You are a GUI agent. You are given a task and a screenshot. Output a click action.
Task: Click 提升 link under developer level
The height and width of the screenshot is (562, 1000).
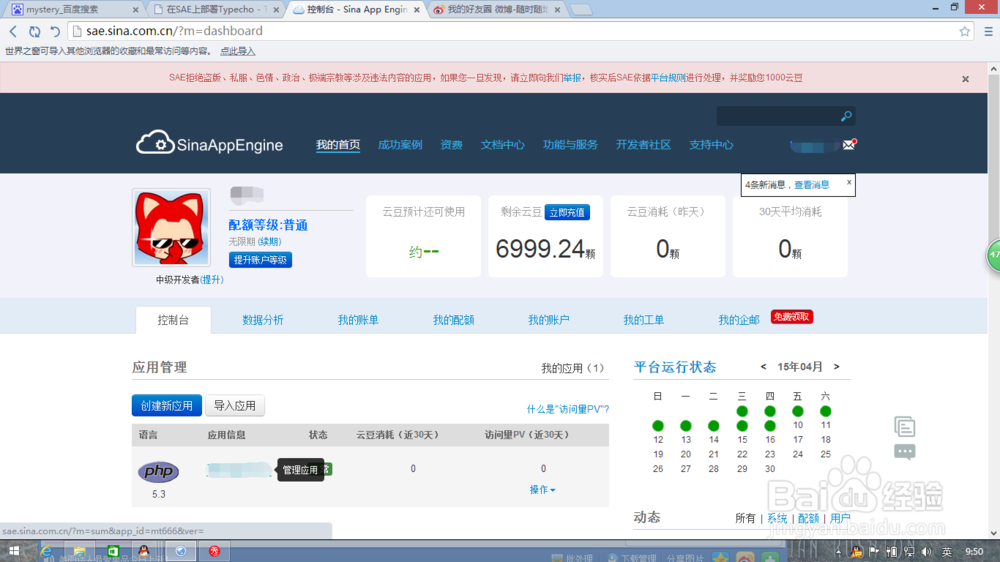pyautogui.click(x=212, y=279)
